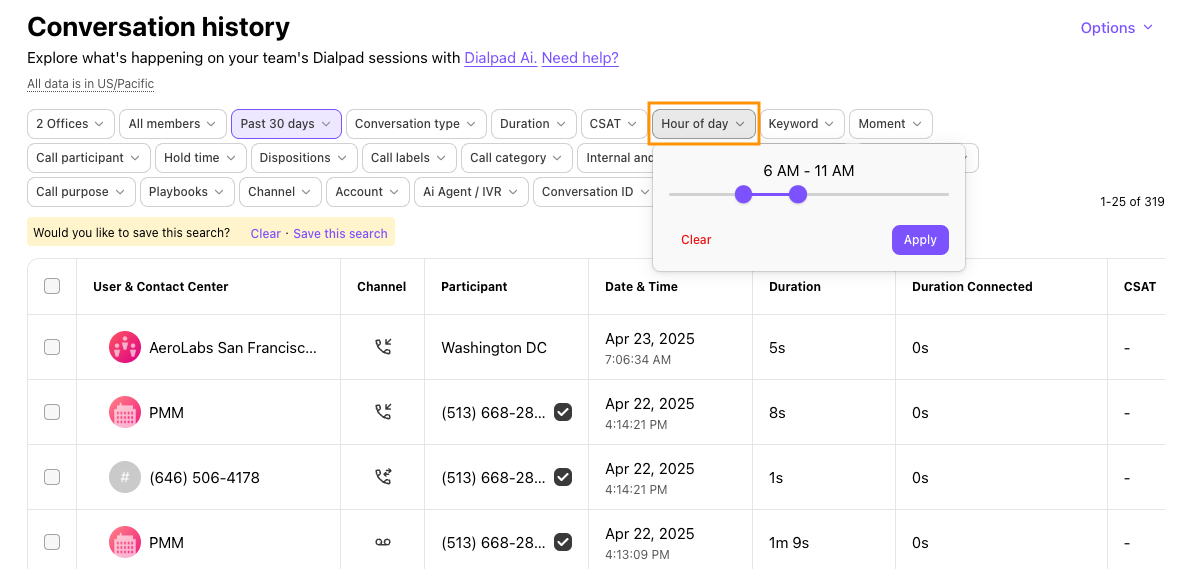The image size is (1188, 569).
Task: Open the Moment filter dropdown
Action: coord(890,123)
